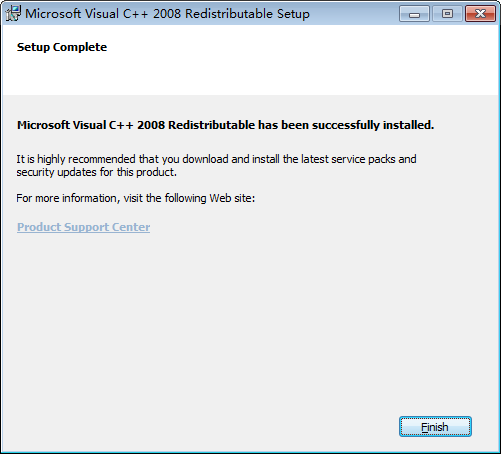Click the bold successfully installed message
Image resolution: width=501 pixels, height=454 pixels.
tap(225, 125)
